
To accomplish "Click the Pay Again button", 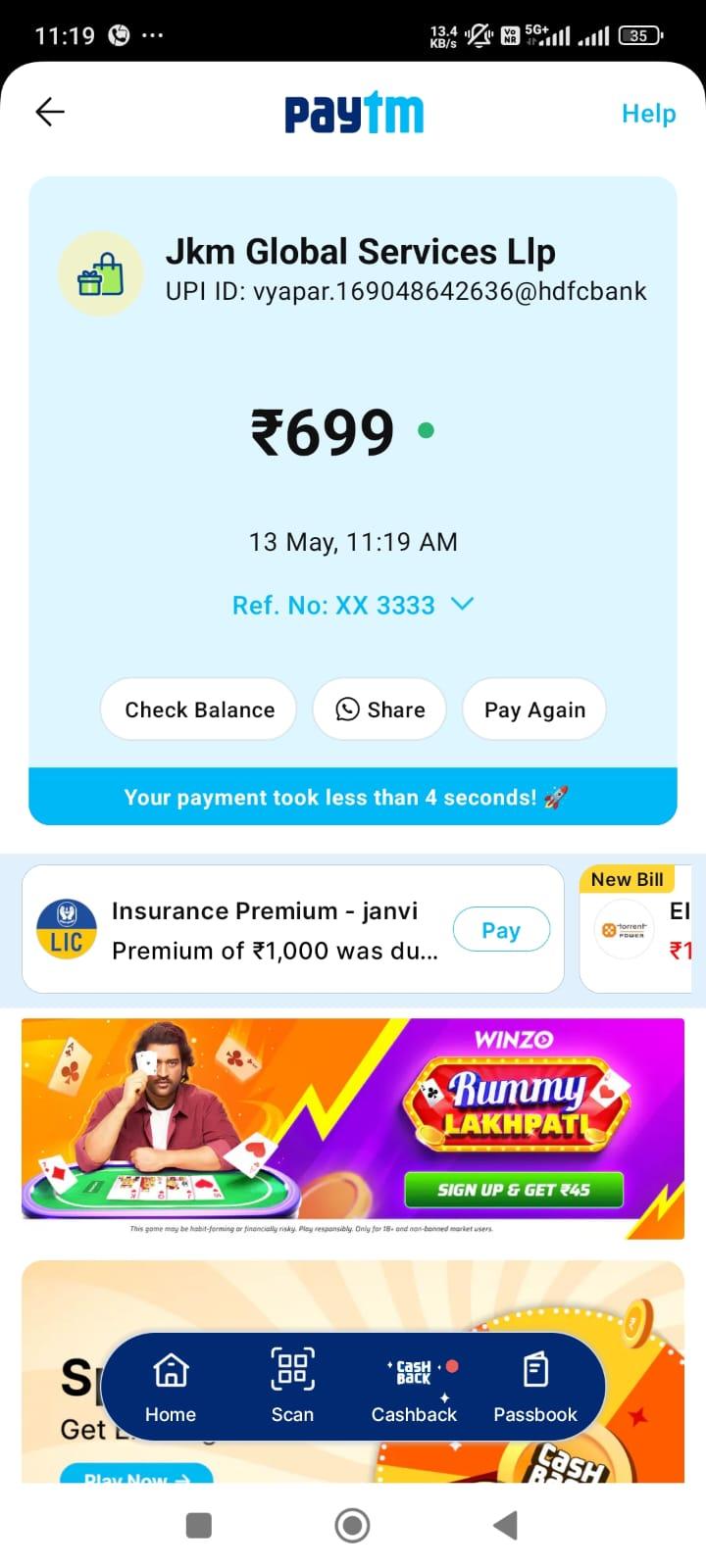I will pos(534,710).
